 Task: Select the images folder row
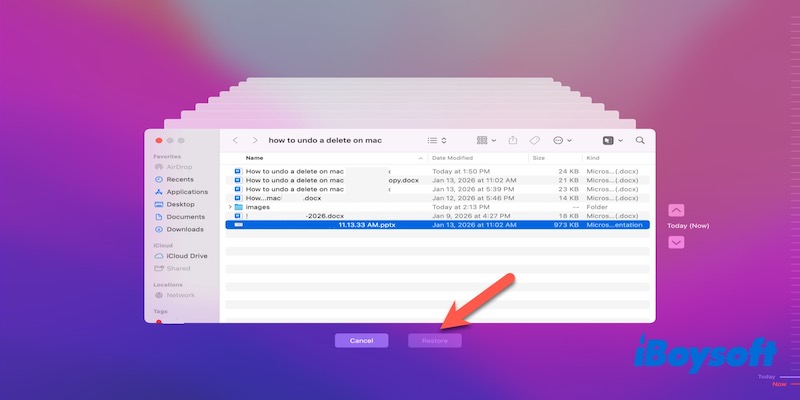pyautogui.click(x=437, y=207)
